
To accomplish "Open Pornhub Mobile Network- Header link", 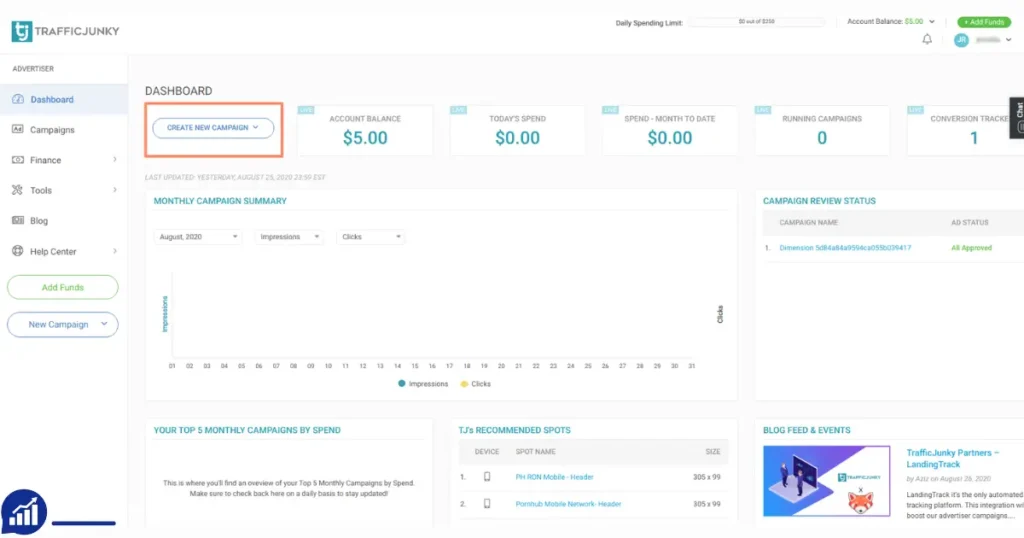I will pos(568,504).
